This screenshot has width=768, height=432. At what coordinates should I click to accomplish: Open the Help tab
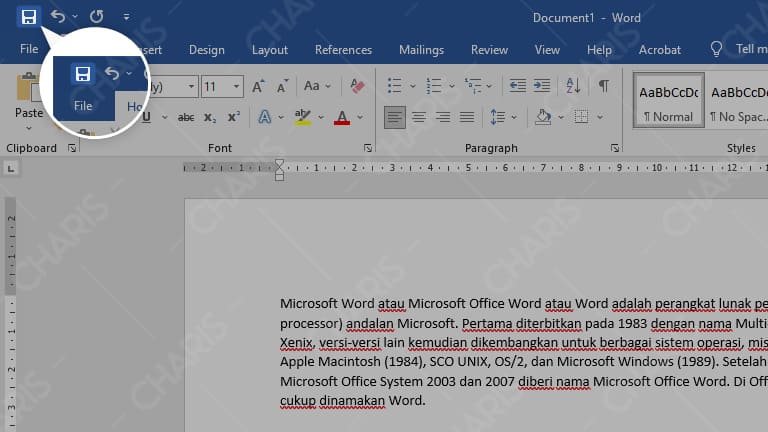click(599, 50)
